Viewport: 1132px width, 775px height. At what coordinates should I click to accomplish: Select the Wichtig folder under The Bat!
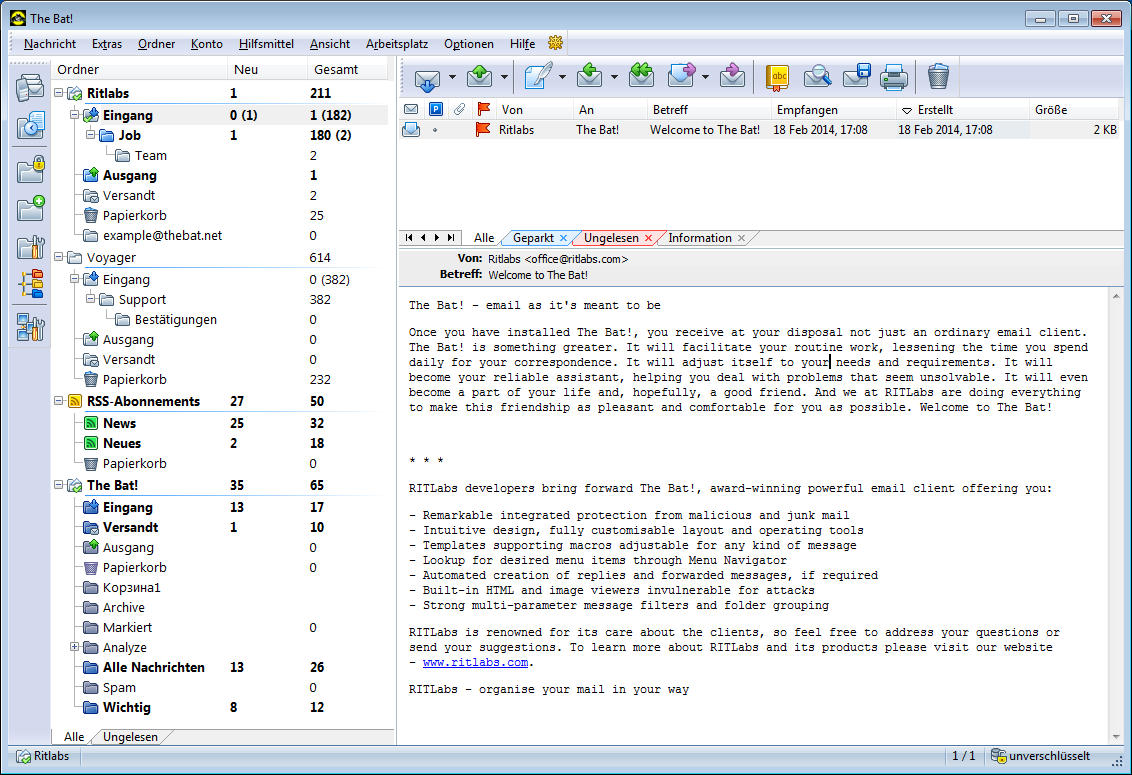(x=126, y=708)
